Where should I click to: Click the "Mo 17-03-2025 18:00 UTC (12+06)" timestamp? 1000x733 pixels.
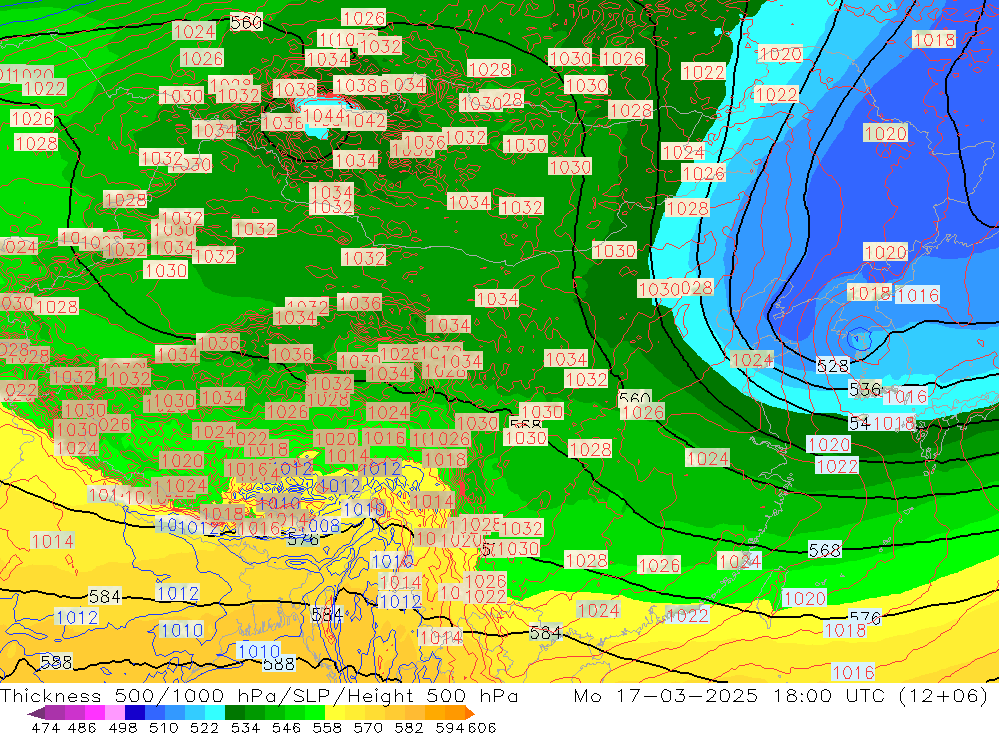point(781,695)
